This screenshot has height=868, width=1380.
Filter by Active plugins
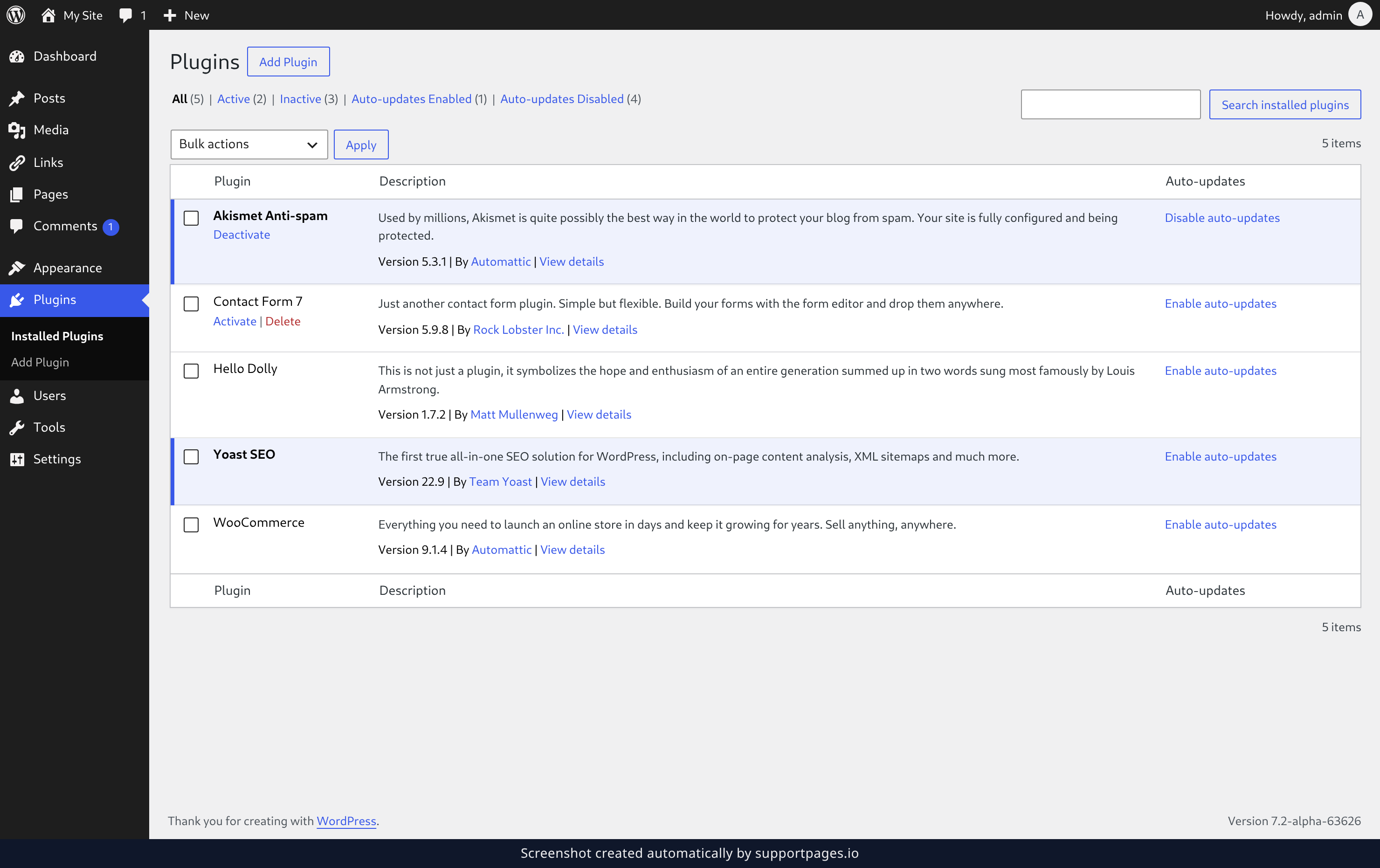pyautogui.click(x=233, y=98)
